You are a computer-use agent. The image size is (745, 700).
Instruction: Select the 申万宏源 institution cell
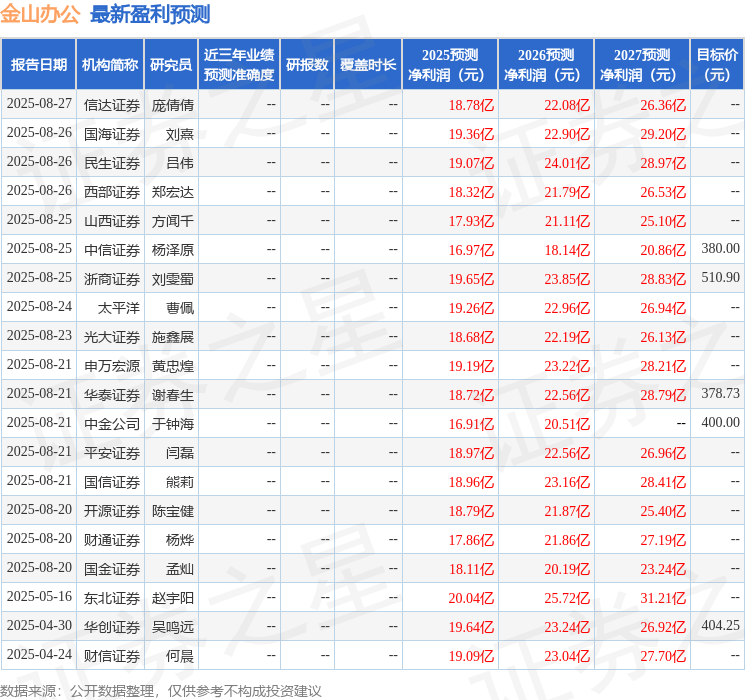point(112,366)
